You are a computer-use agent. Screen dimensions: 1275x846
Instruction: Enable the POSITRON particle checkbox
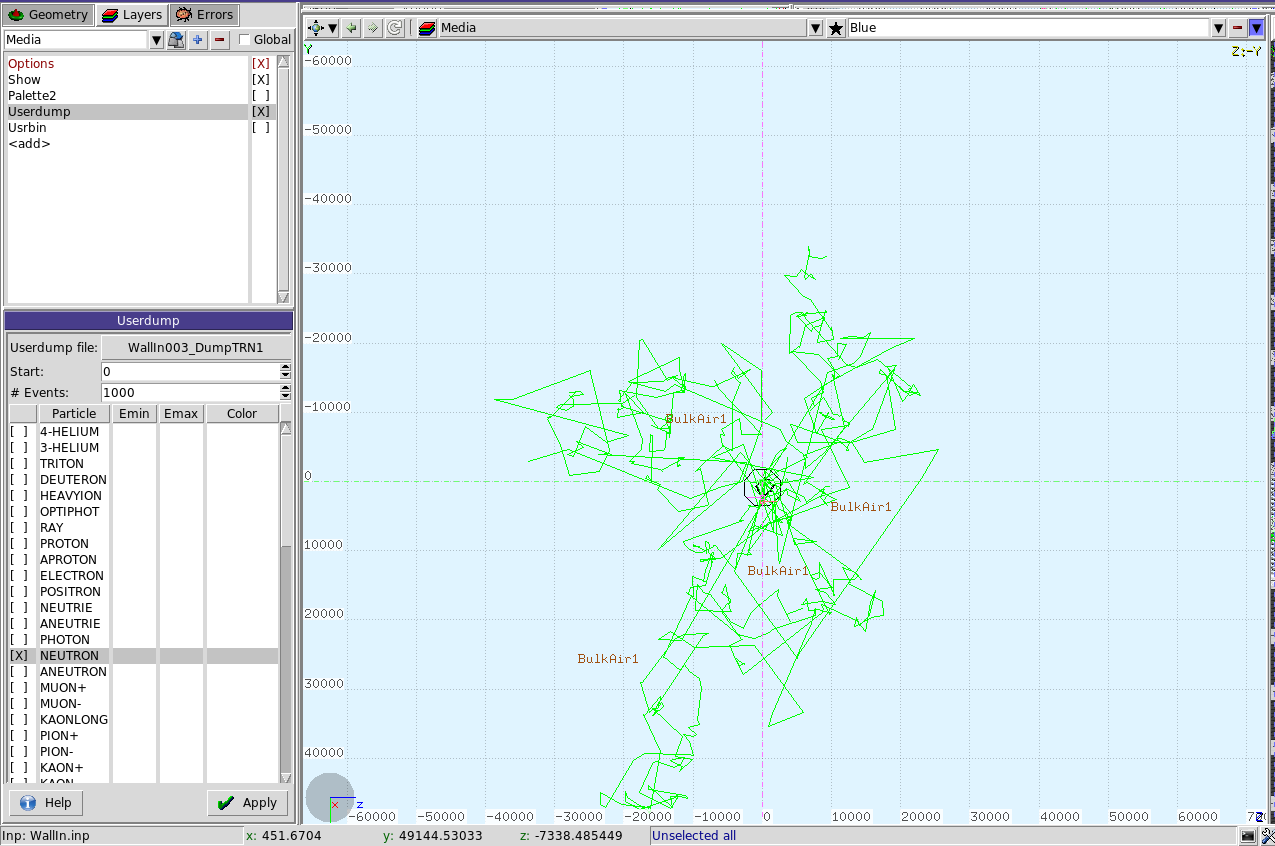(x=20, y=592)
